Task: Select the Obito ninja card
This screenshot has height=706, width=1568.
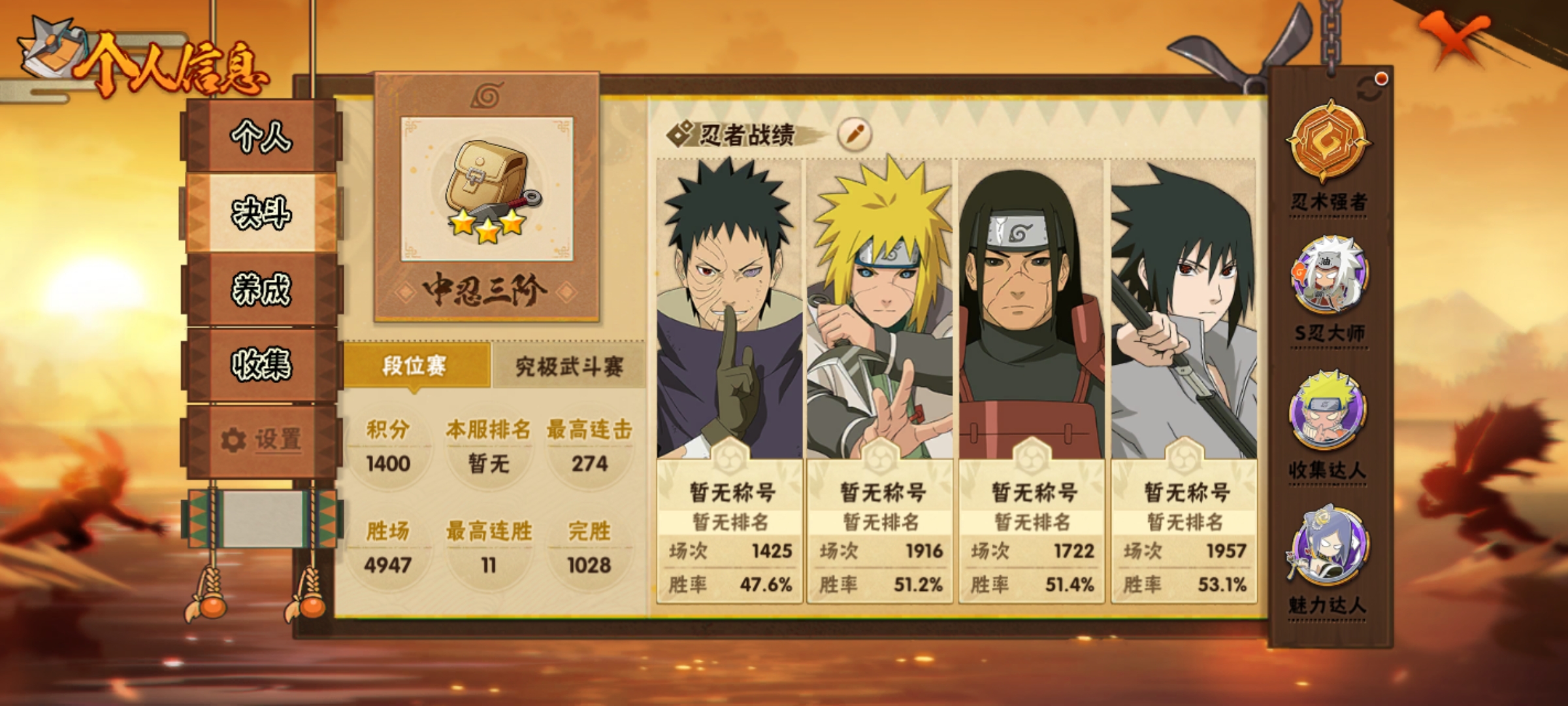Action: [730, 380]
